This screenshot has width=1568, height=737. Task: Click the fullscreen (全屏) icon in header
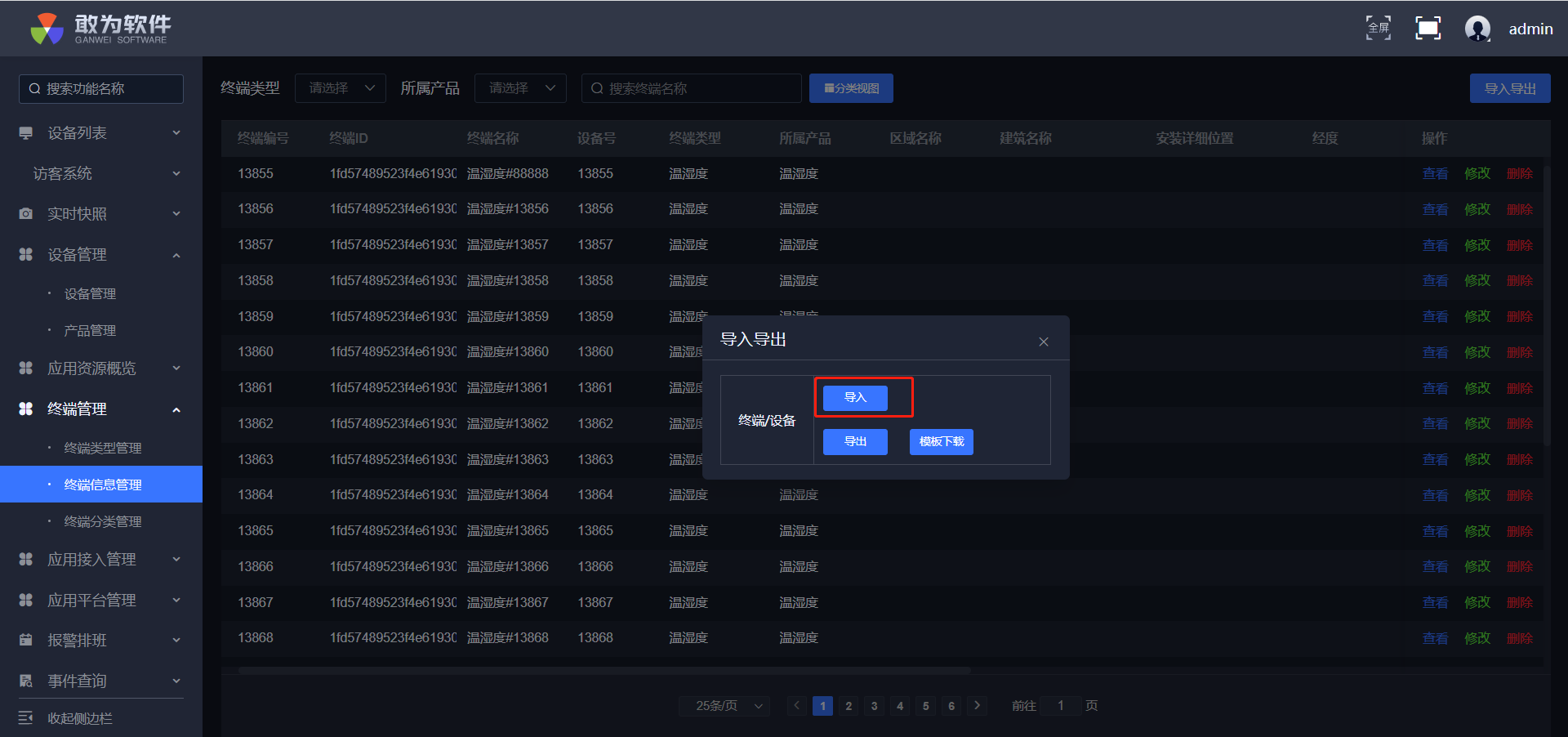coord(1379,28)
